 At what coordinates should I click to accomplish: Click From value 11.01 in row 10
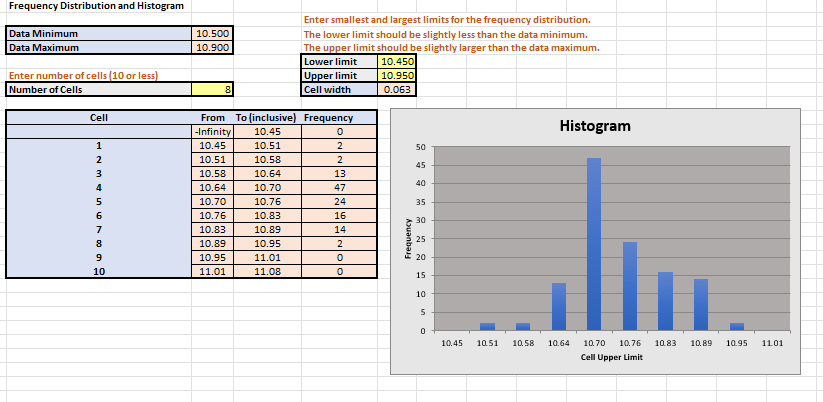(x=213, y=271)
